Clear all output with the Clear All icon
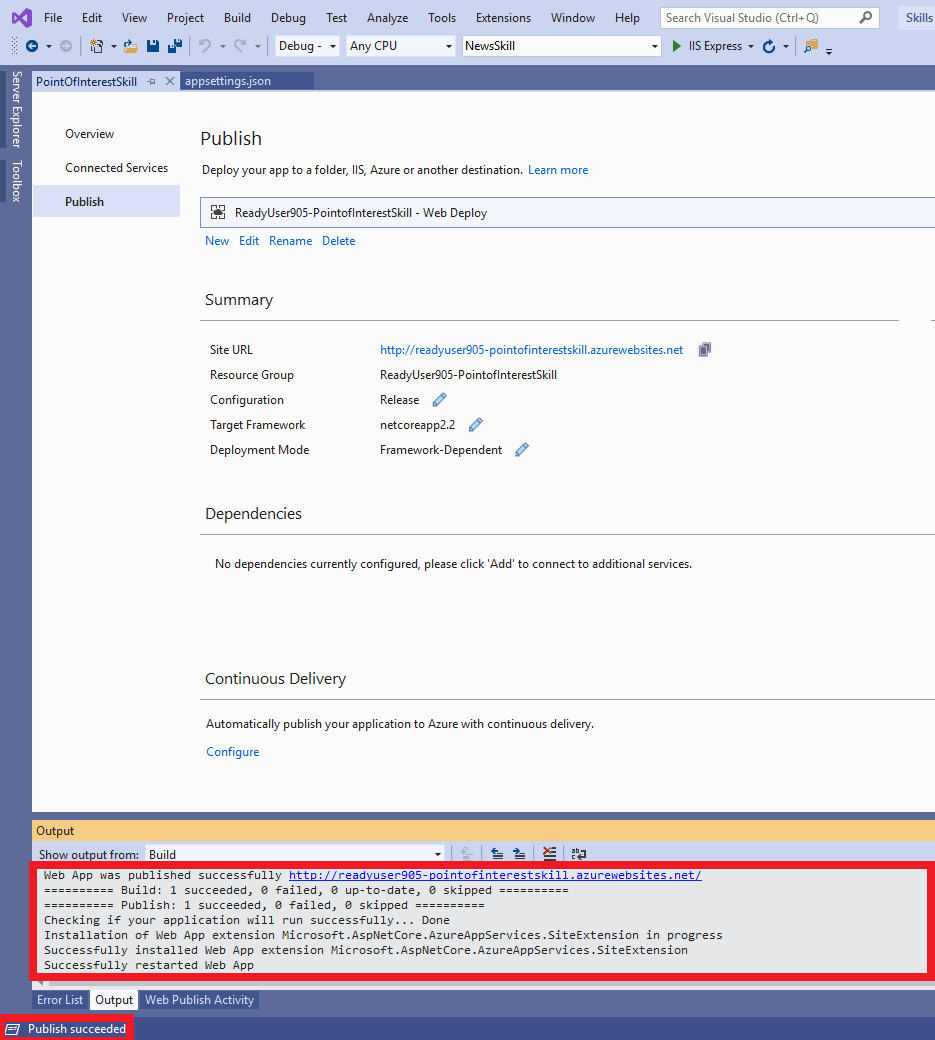Screen dimensions: 935x1040 tap(549, 854)
